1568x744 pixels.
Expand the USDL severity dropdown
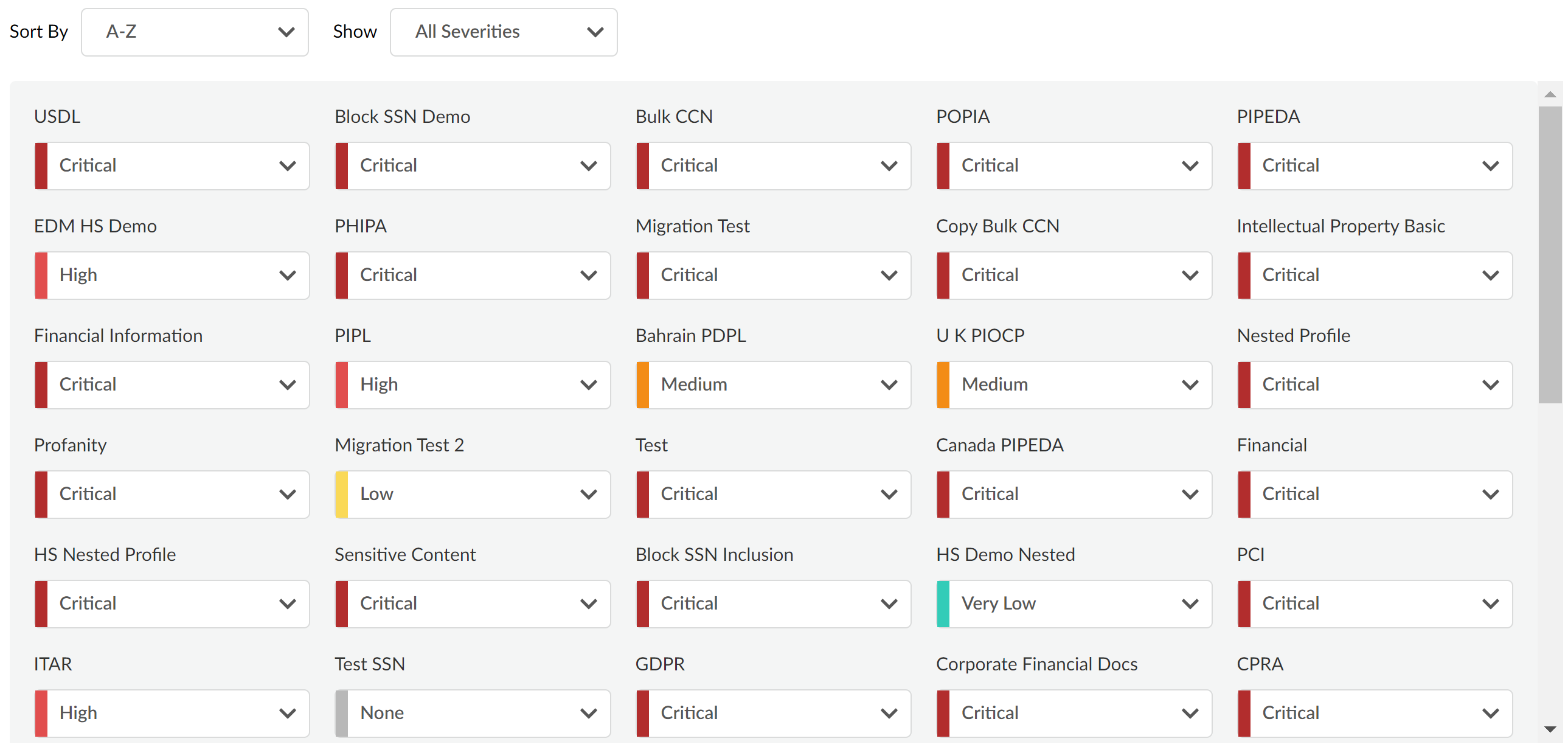tap(172, 165)
